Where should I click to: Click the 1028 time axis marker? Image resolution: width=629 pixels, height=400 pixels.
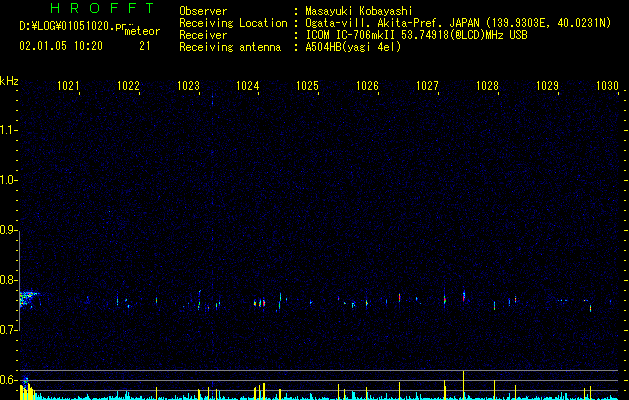tap(487, 85)
